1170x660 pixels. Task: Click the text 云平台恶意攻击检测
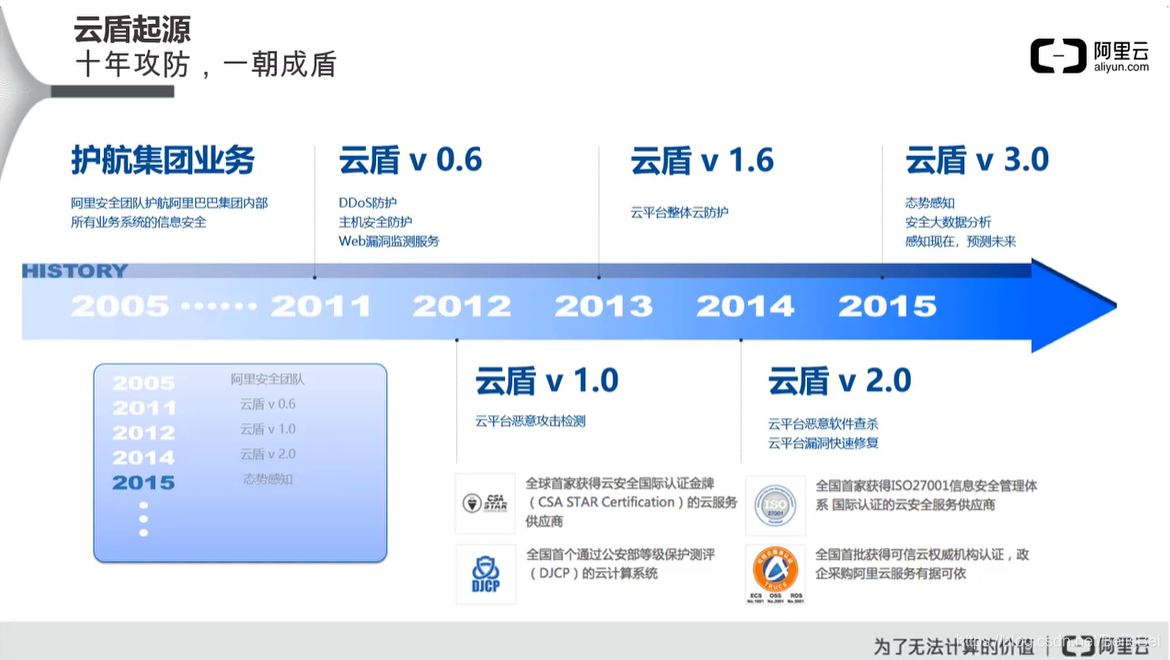[x=531, y=421]
